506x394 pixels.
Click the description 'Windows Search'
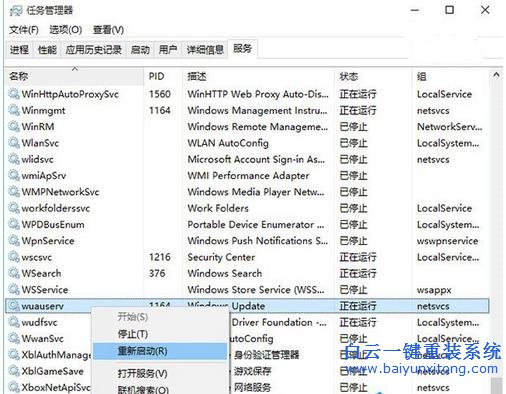point(225,273)
